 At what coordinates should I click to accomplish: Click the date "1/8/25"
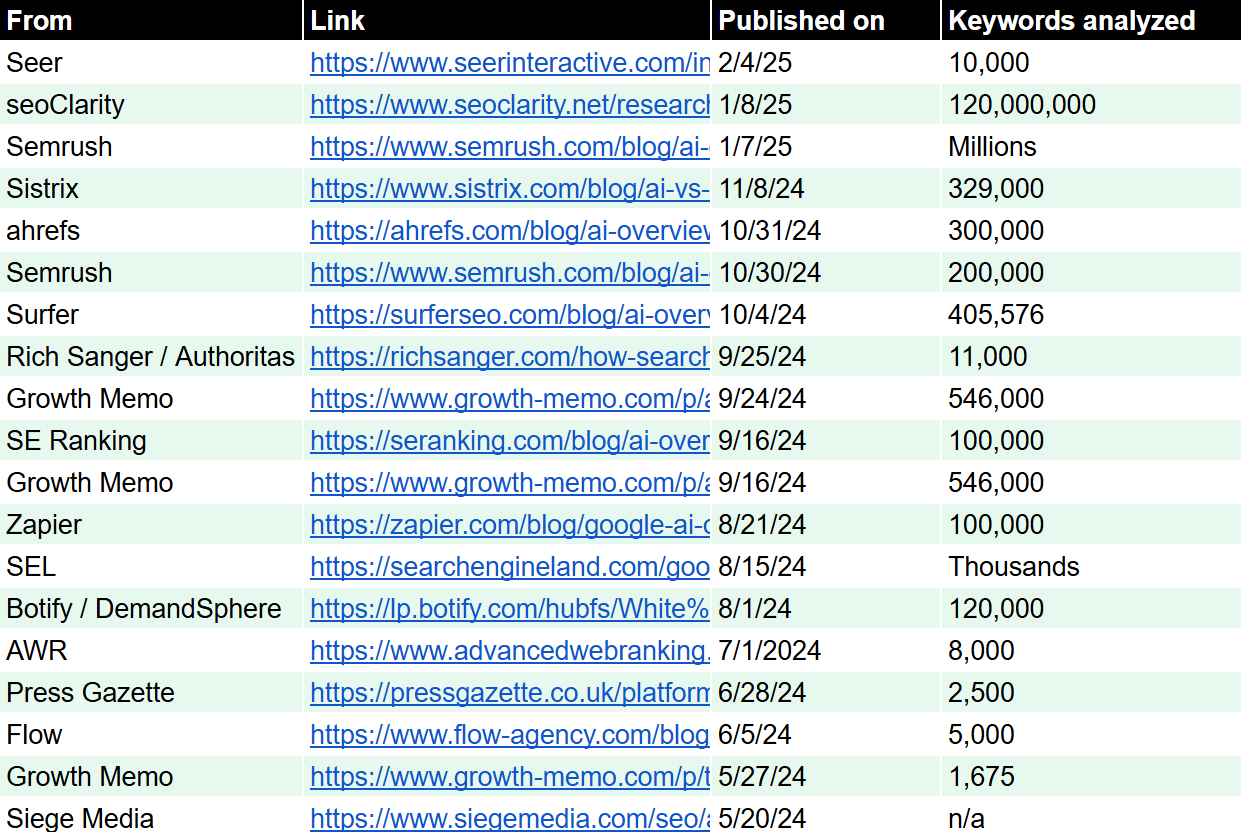coord(755,105)
